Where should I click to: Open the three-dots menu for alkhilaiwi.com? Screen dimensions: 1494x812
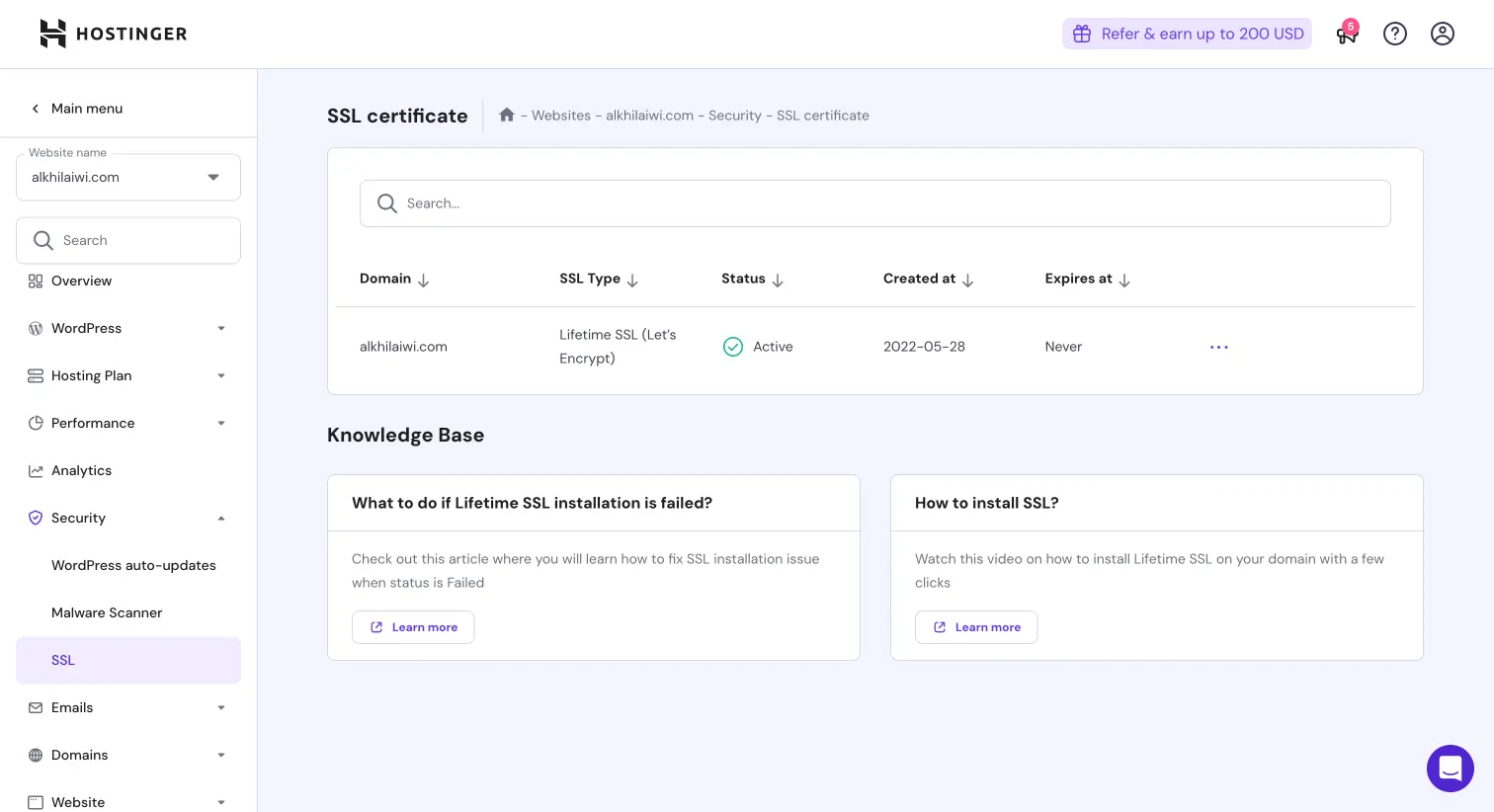[1219, 347]
